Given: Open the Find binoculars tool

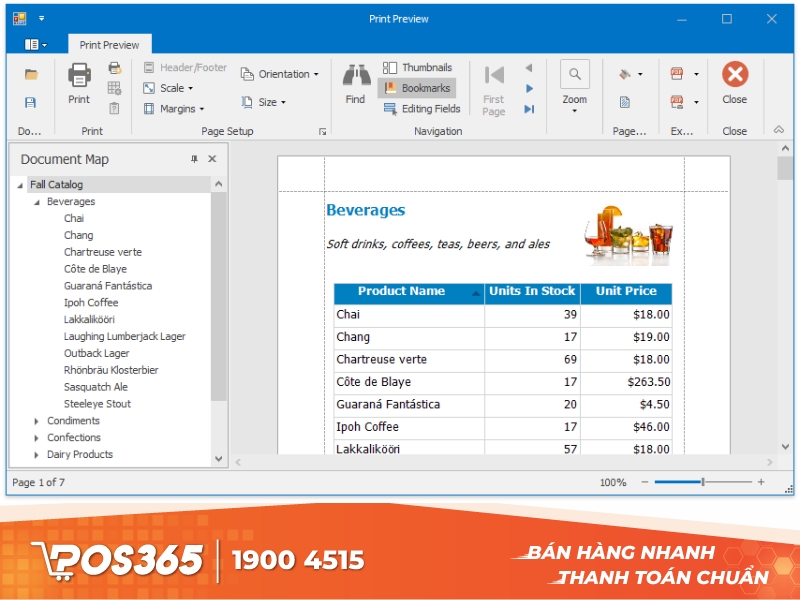Looking at the screenshot, I should tap(355, 82).
